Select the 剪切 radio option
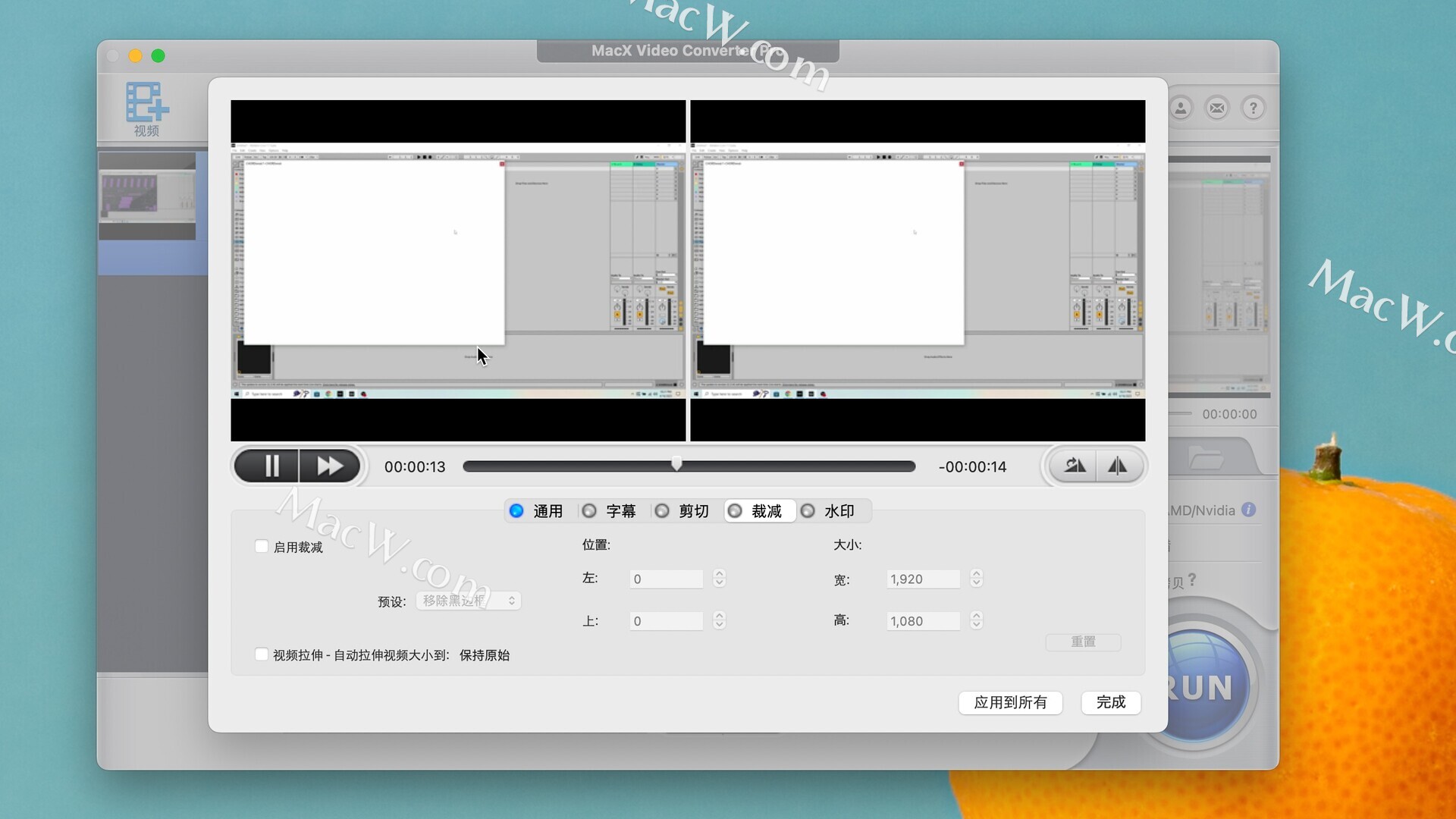 coord(662,510)
